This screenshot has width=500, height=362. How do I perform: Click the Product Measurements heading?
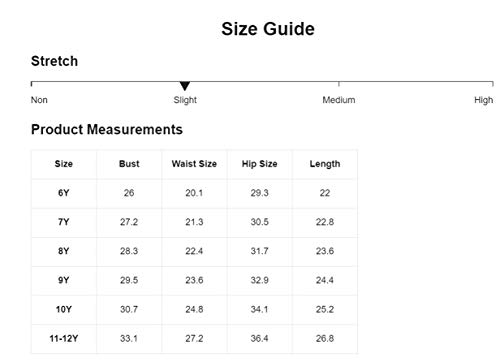tap(107, 129)
